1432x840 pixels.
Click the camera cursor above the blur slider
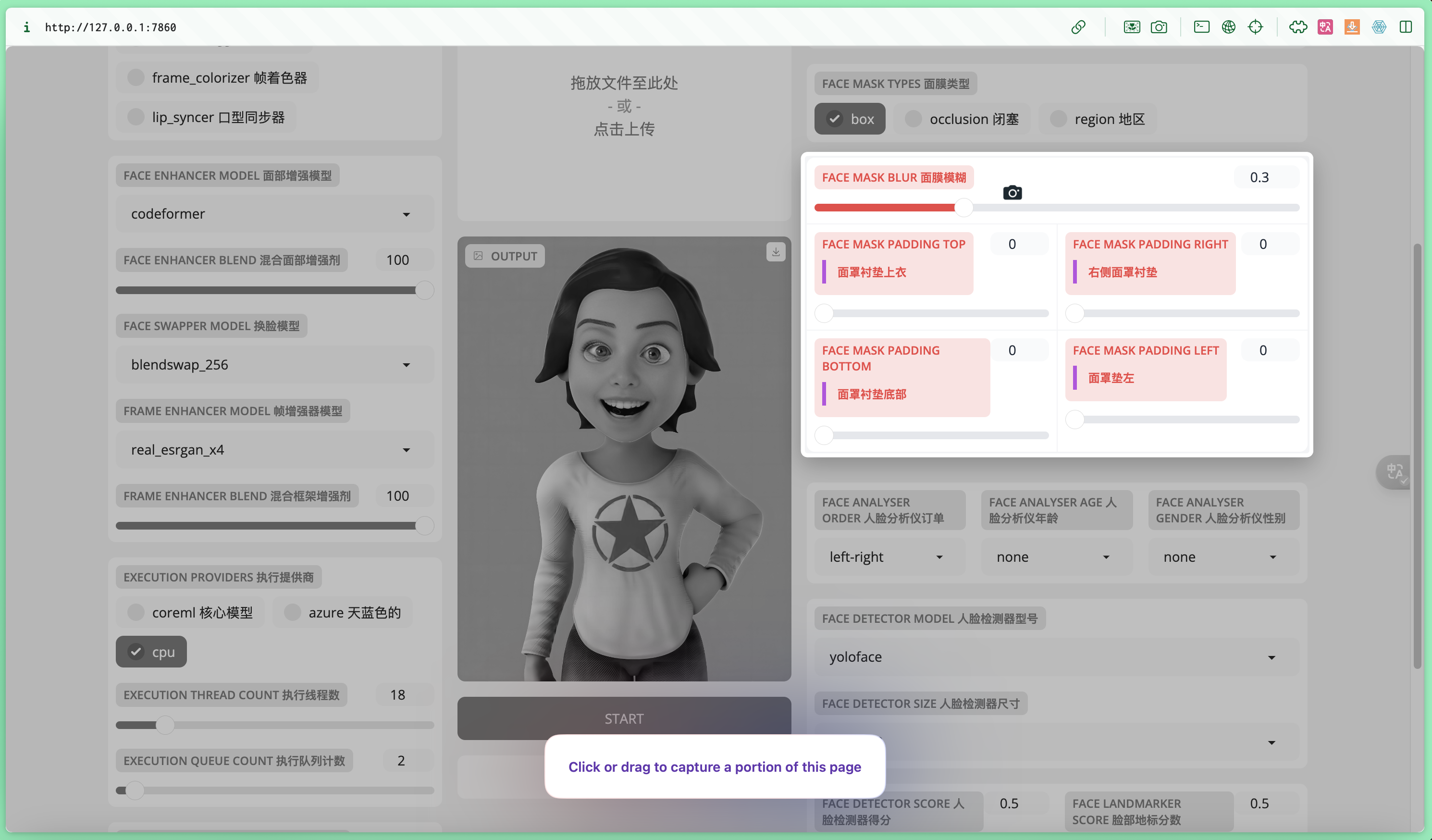1012,193
